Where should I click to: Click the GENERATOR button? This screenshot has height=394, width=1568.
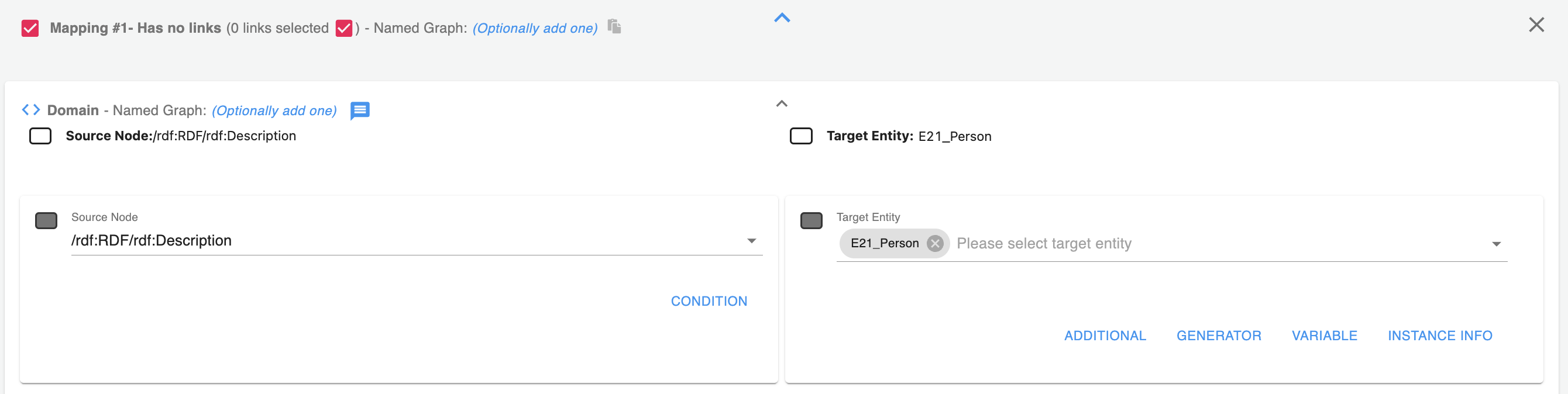[1219, 336]
